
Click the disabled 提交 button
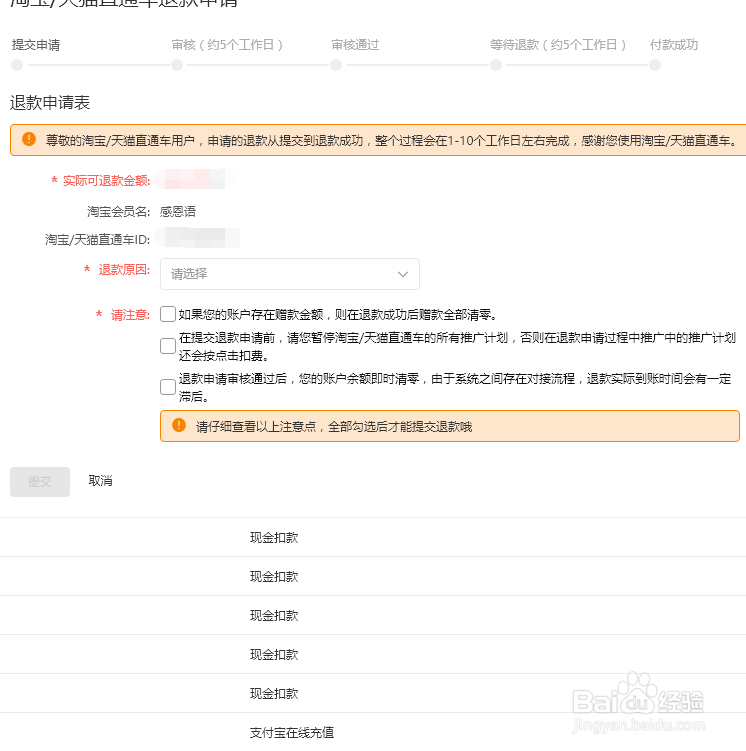coord(40,481)
